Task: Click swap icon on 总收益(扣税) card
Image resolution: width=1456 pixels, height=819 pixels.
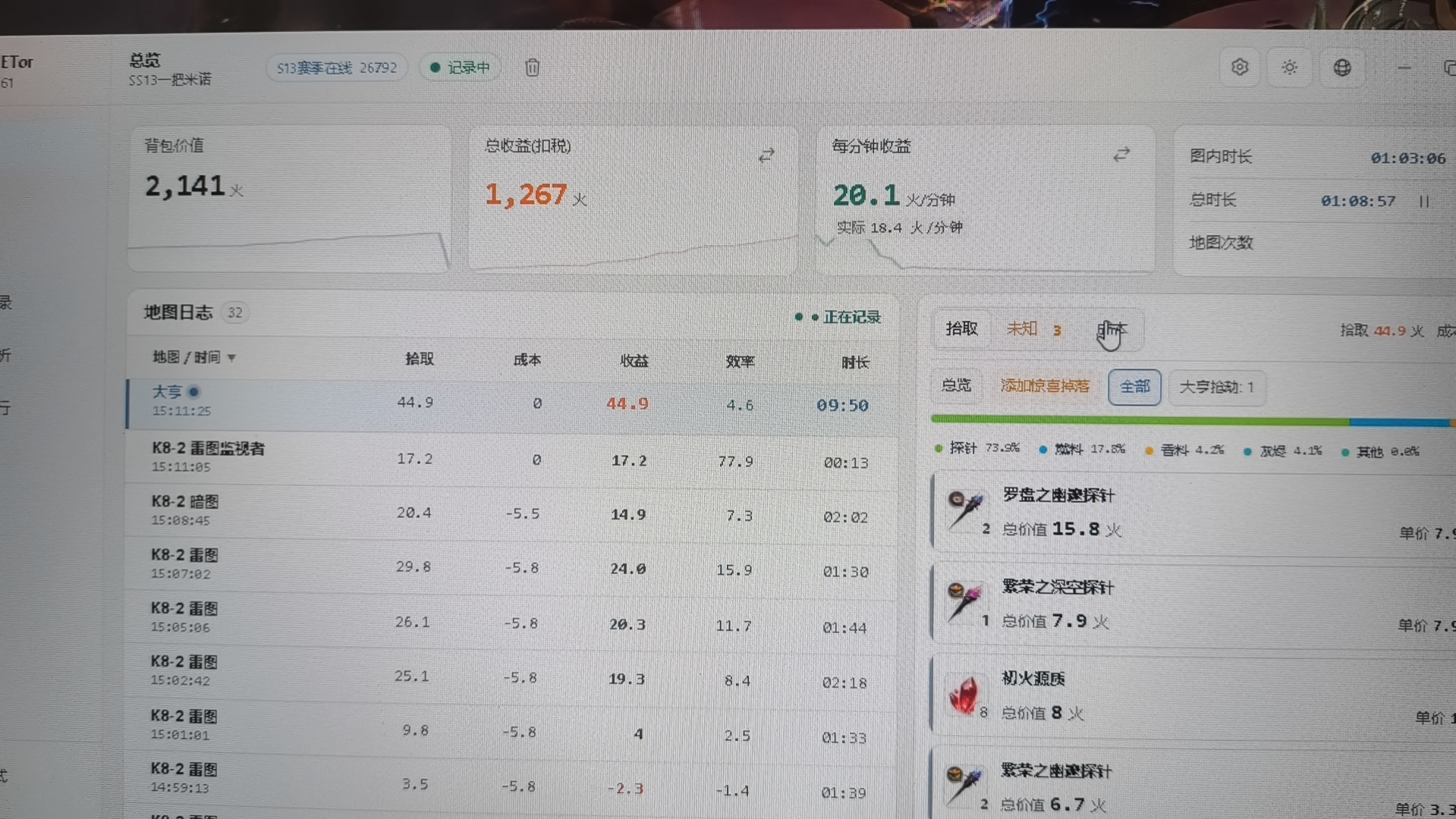Action: (x=766, y=155)
